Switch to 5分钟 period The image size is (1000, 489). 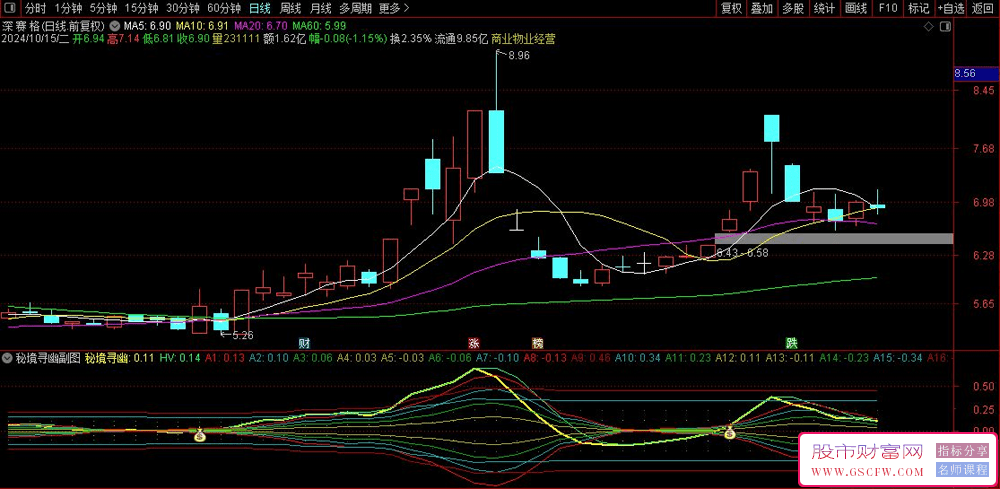[x=103, y=8]
